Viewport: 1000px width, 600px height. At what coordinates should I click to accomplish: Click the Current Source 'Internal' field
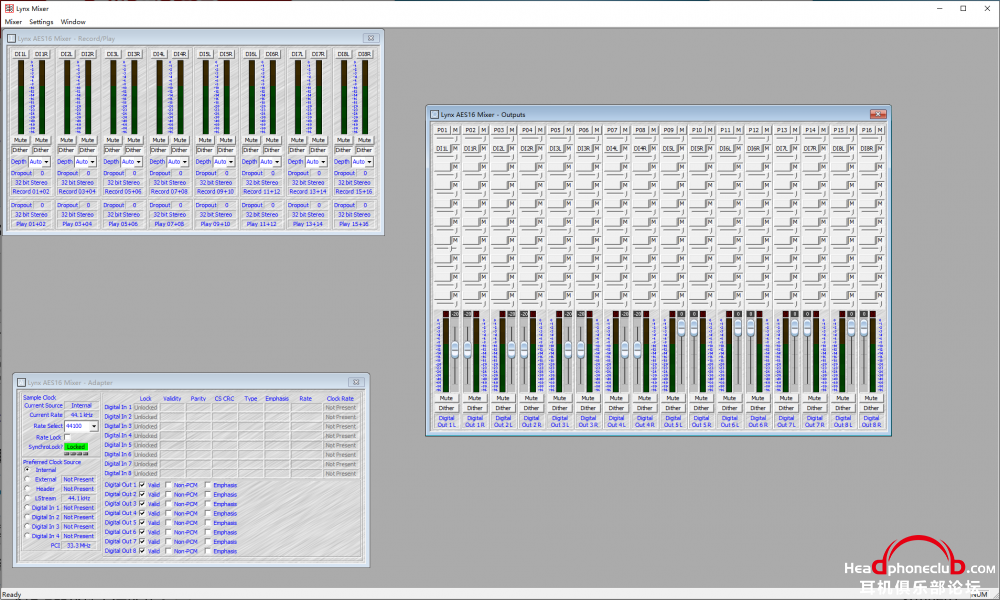coord(82,406)
